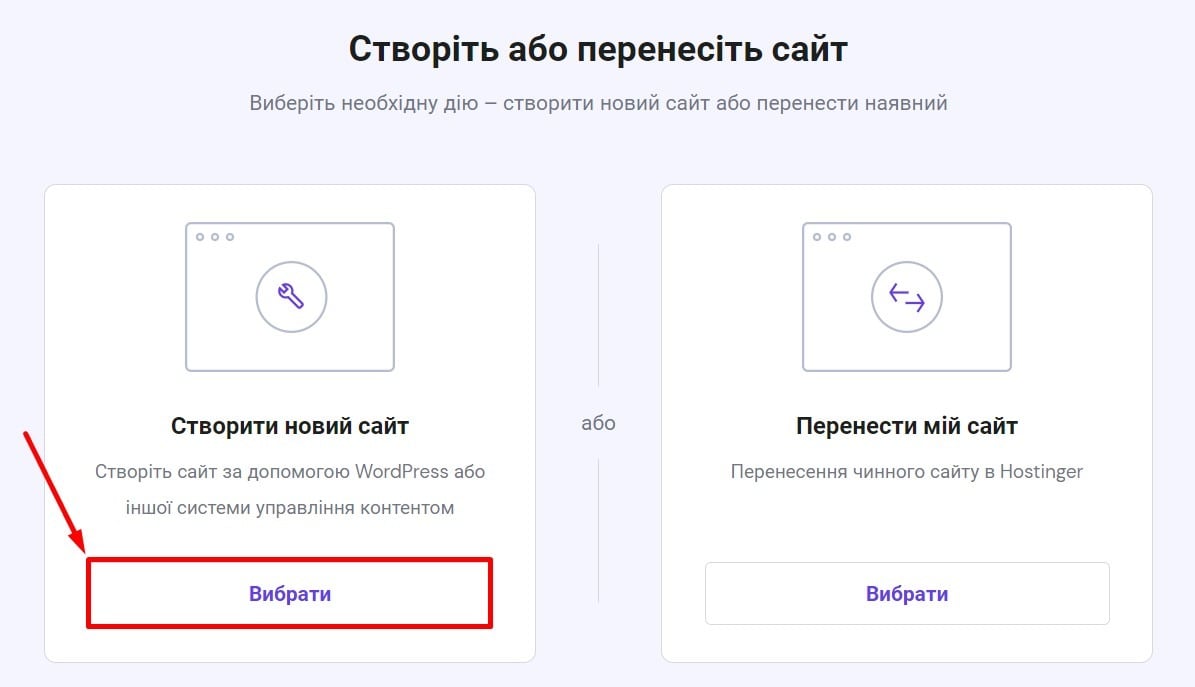Screen dimensions: 1195x687
Task: Click the Створити новий сайт title
Action: coord(290,426)
